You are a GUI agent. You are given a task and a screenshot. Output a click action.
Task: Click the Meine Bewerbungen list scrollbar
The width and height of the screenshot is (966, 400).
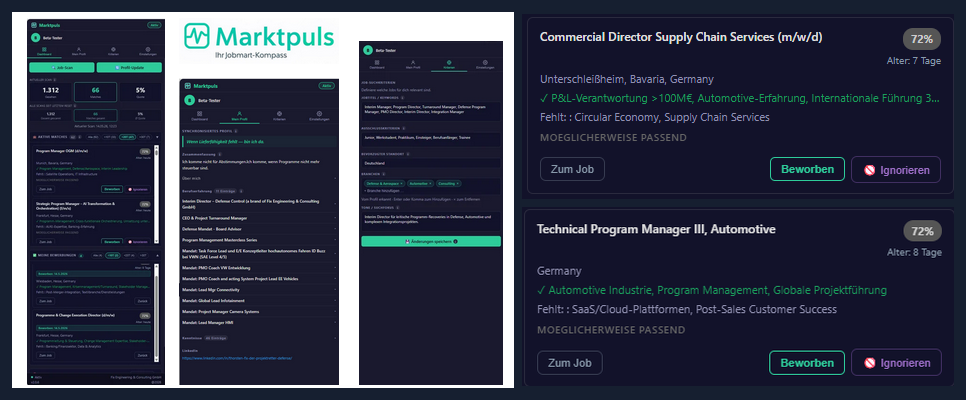(156, 312)
